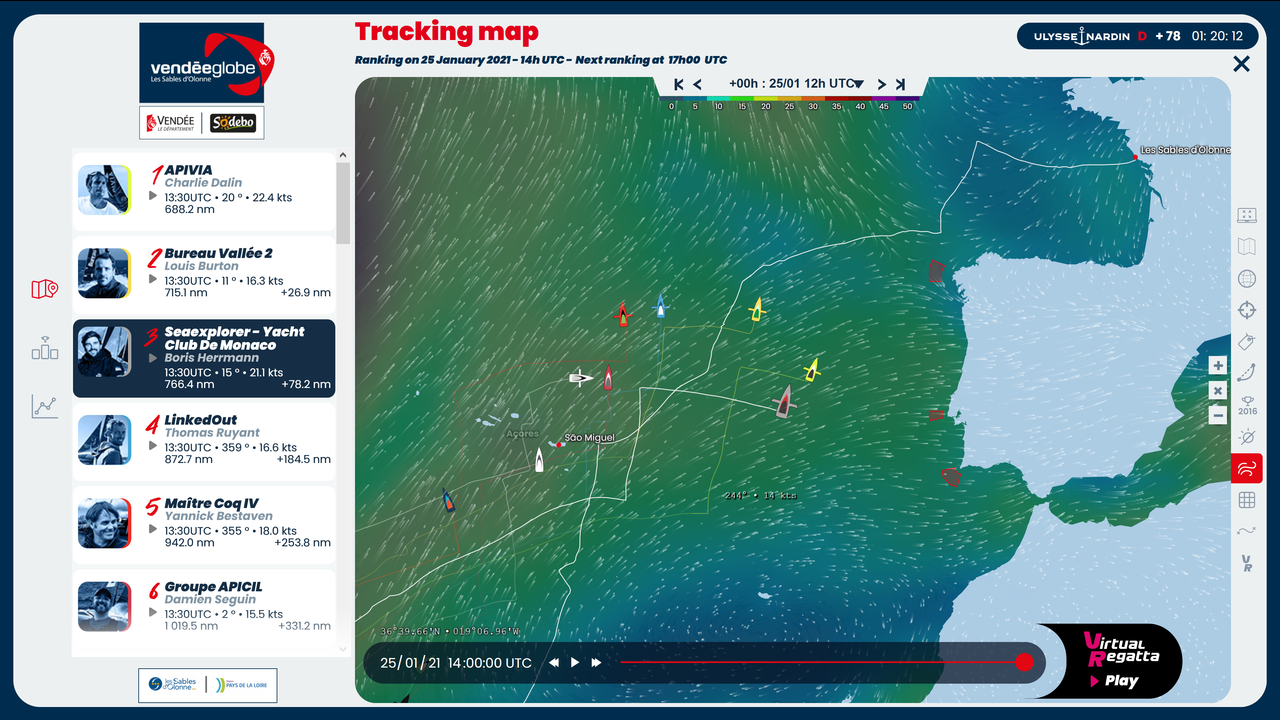Click the Sodebo sponsor logo

[x=233, y=122]
